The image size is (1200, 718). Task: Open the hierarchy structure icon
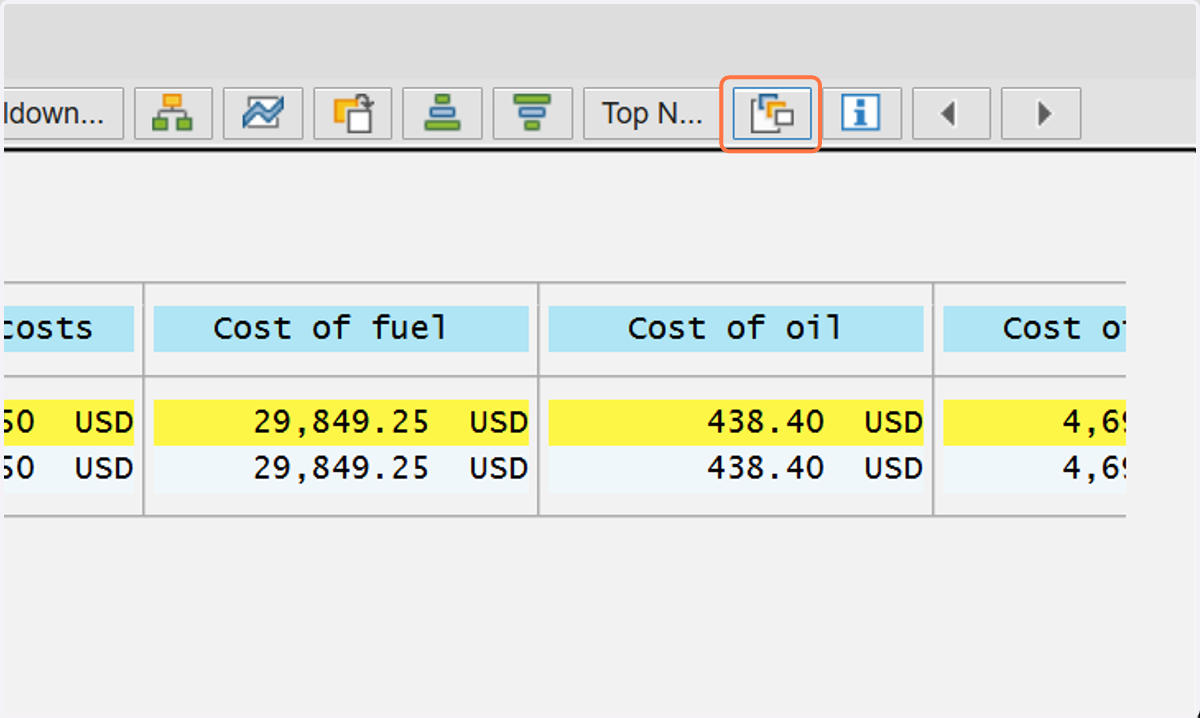tap(173, 113)
